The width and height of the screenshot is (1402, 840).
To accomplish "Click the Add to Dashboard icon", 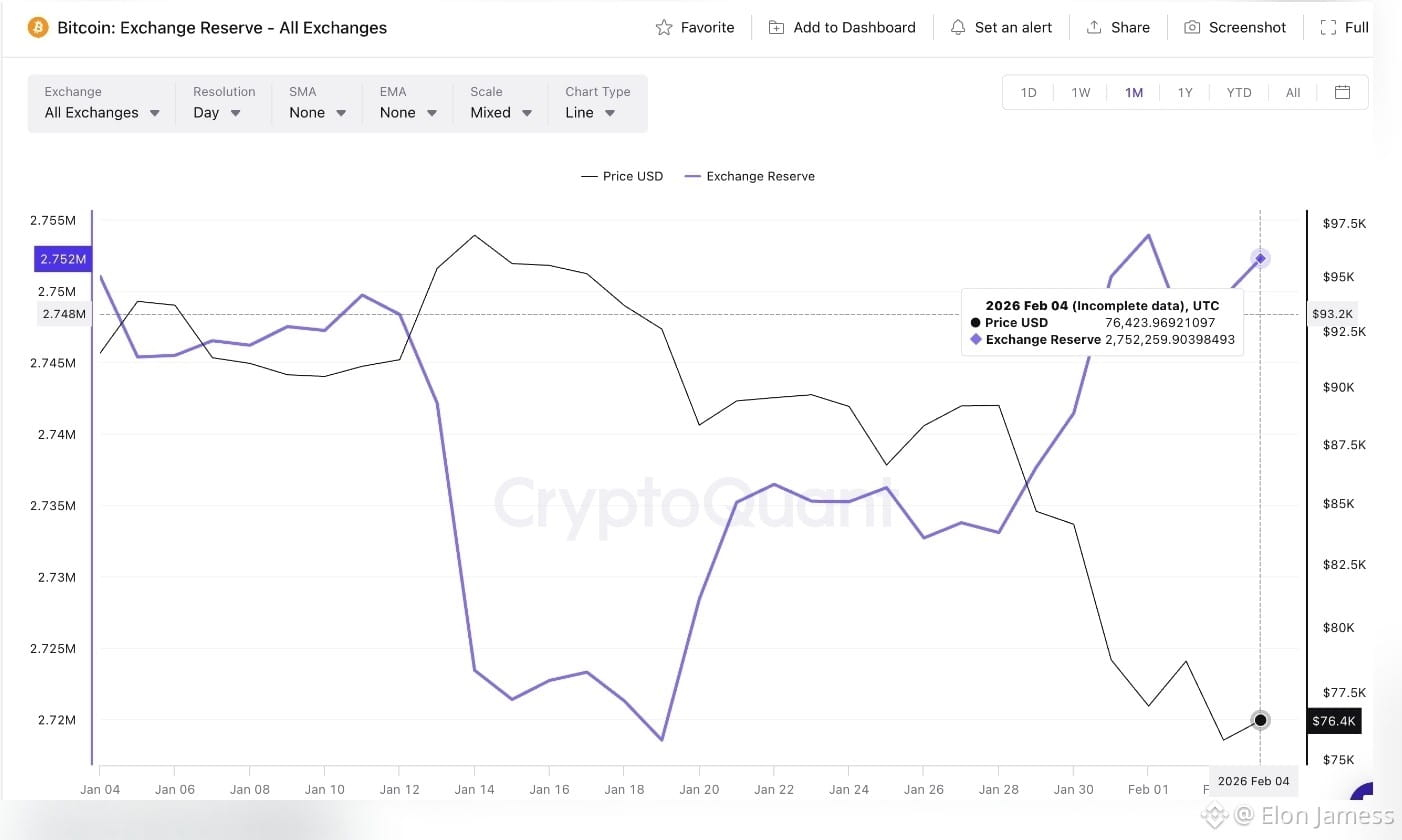I will 776,27.
